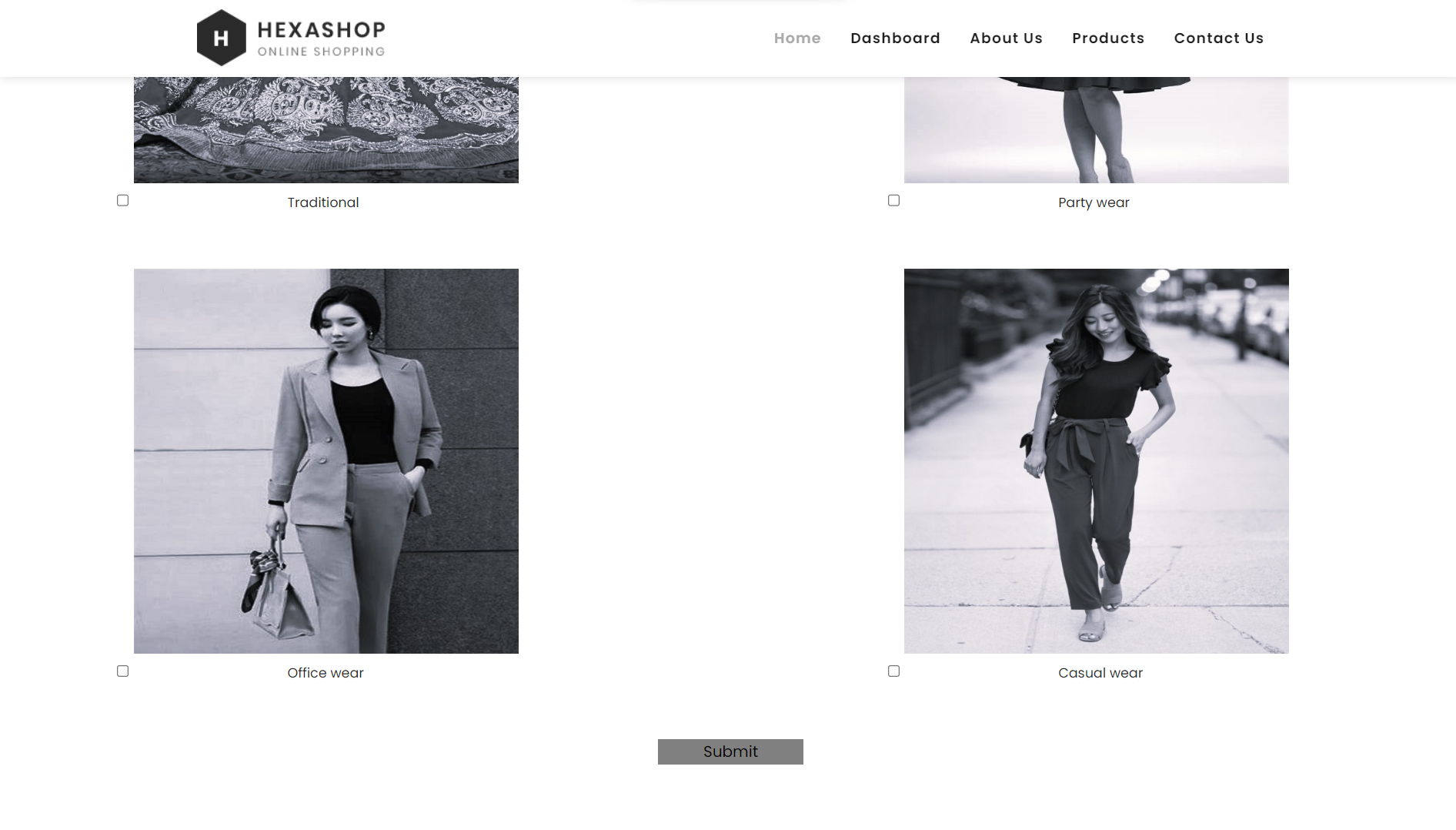Click the Submit button
This screenshot has width=1456, height=830.
(730, 751)
